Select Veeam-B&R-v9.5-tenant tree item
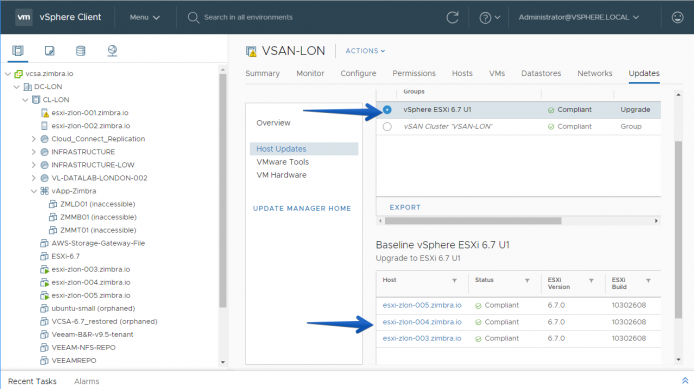This screenshot has width=694, height=389. (x=93, y=335)
